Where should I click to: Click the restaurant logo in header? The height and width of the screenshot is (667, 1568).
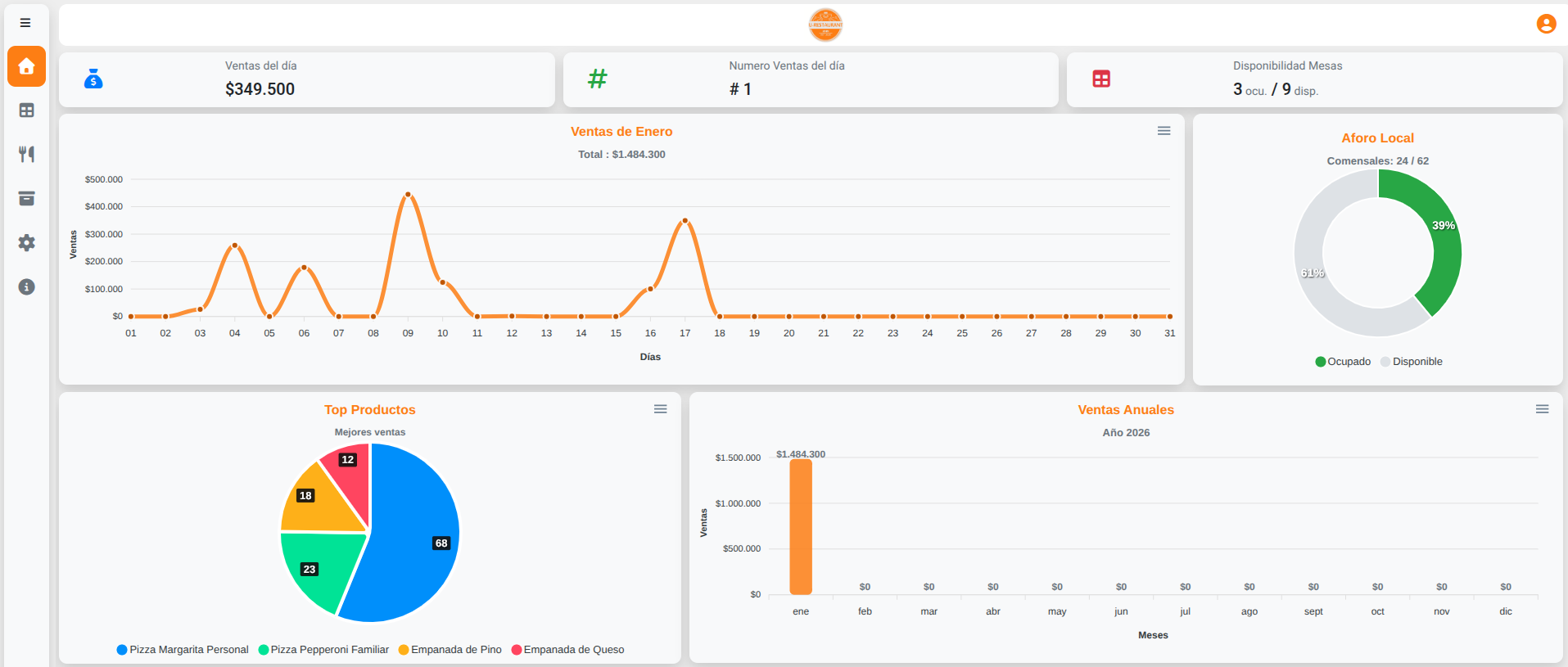(825, 25)
